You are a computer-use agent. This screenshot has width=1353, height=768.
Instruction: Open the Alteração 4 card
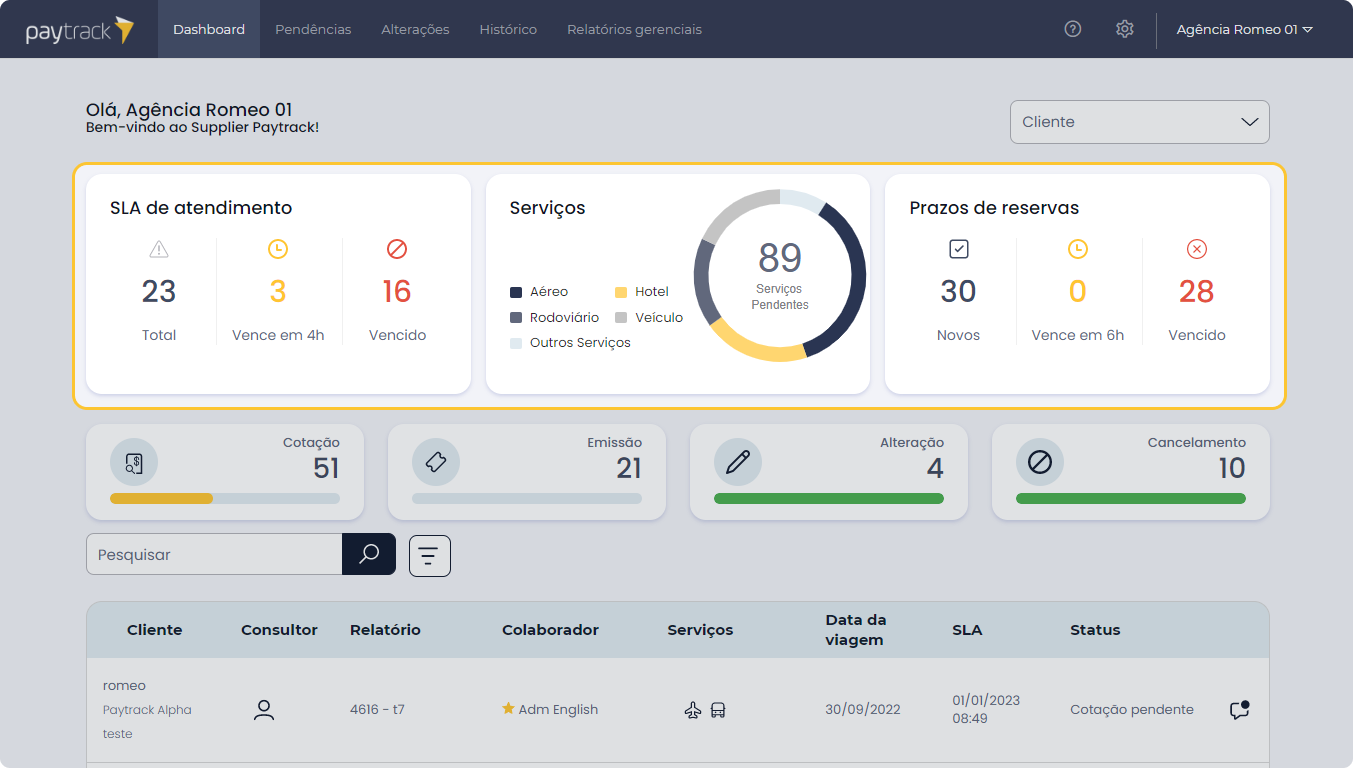[829, 472]
